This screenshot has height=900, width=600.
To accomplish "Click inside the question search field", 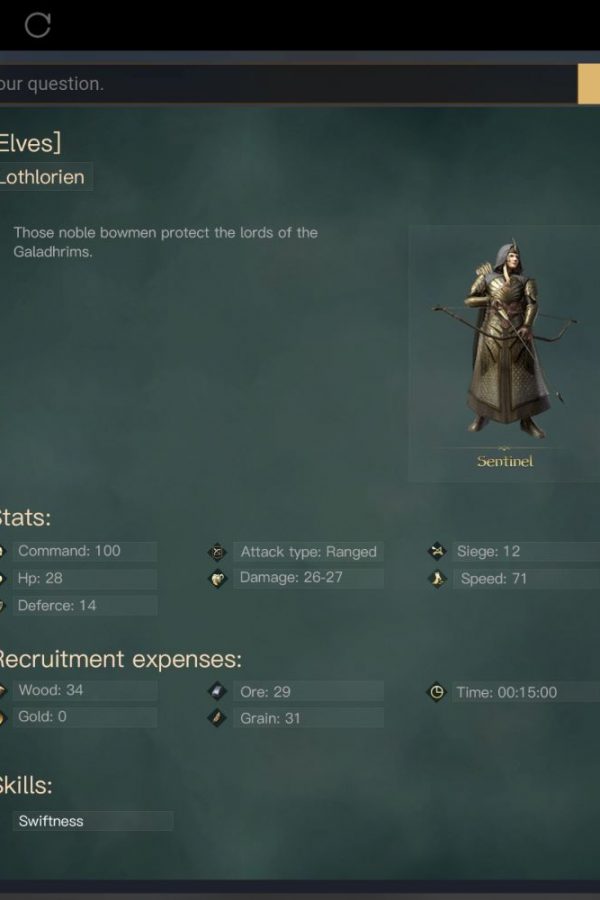I will coord(287,84).
